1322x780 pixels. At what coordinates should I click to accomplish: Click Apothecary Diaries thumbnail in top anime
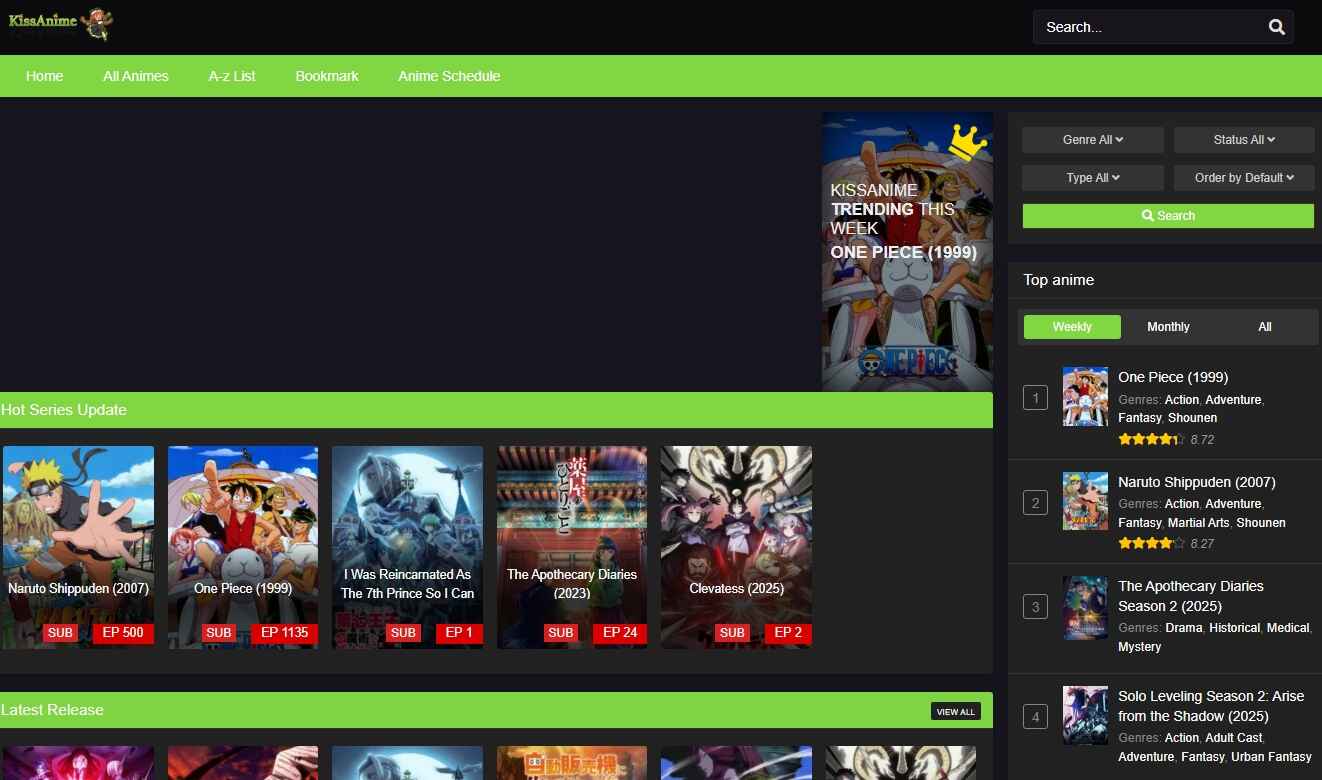pyautogui.click(x=1085, y=607)
